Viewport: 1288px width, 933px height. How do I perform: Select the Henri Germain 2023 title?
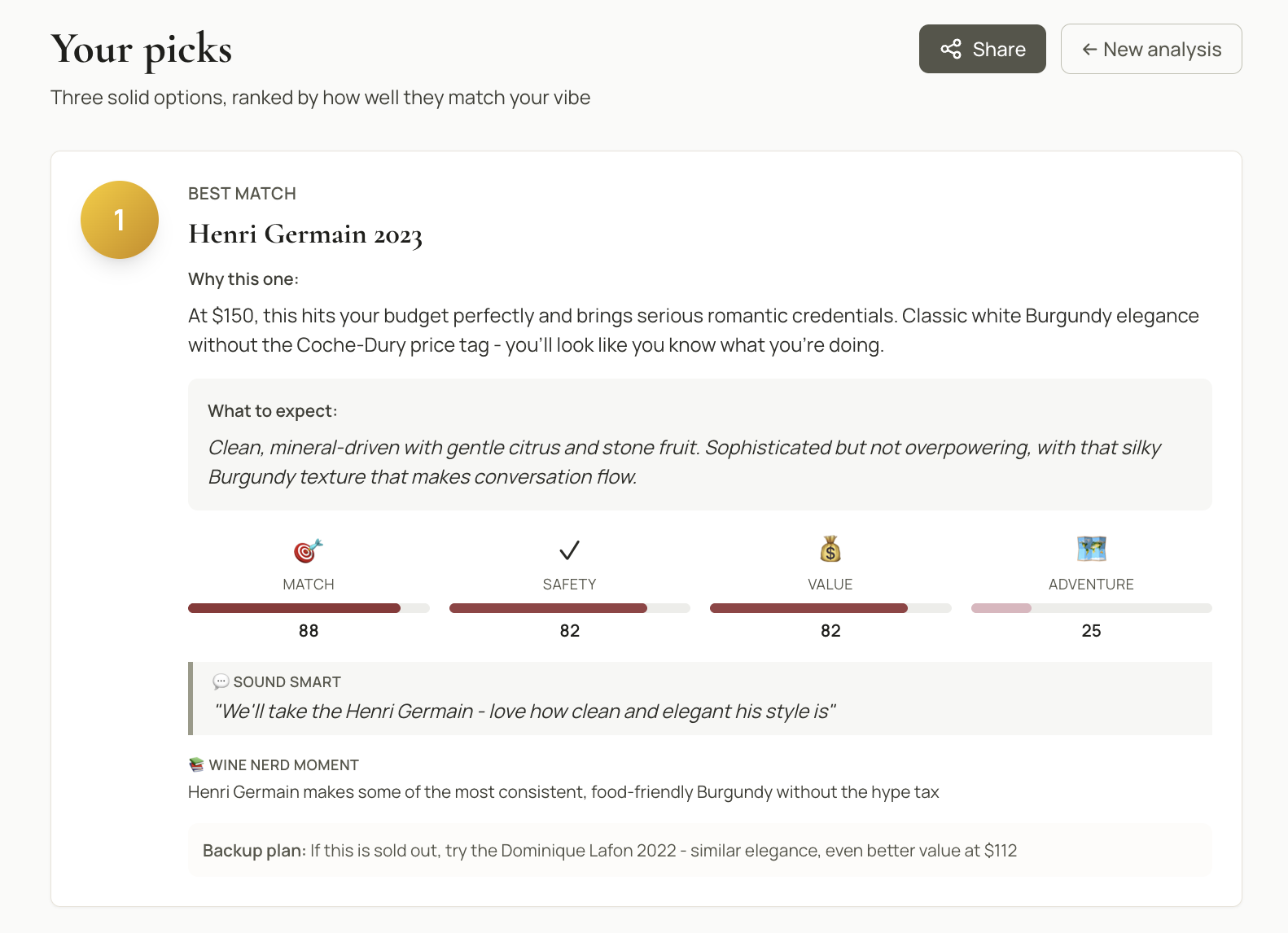click(x=305, y=234)
